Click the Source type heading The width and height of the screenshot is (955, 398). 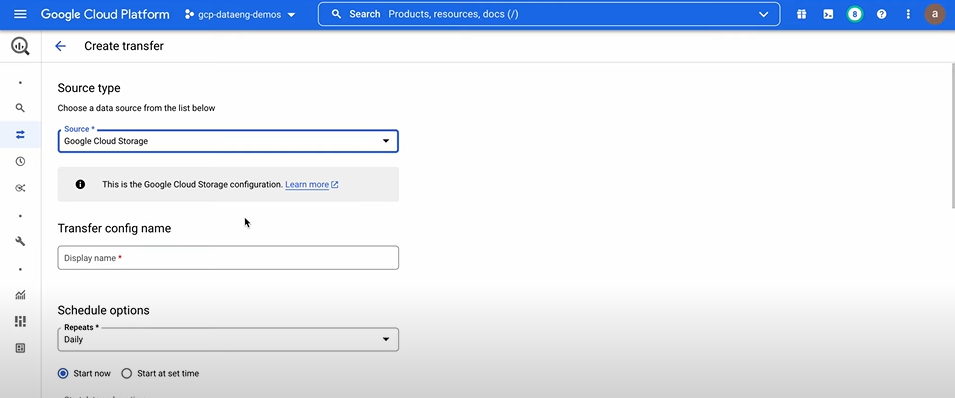(89, 88)
